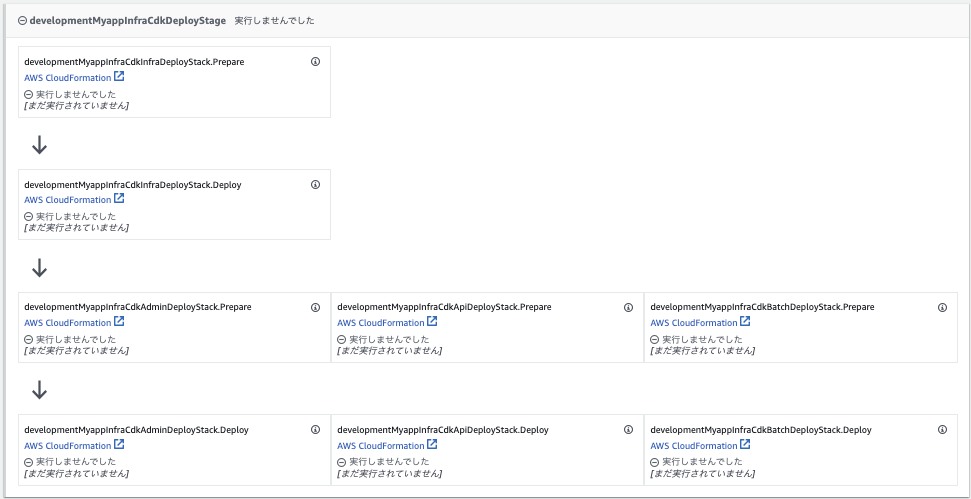971x499 pixels.
Task: Click the developmentMyappInfraCdkApiDeployStack.Deploy action name
Action: (443, 430)
